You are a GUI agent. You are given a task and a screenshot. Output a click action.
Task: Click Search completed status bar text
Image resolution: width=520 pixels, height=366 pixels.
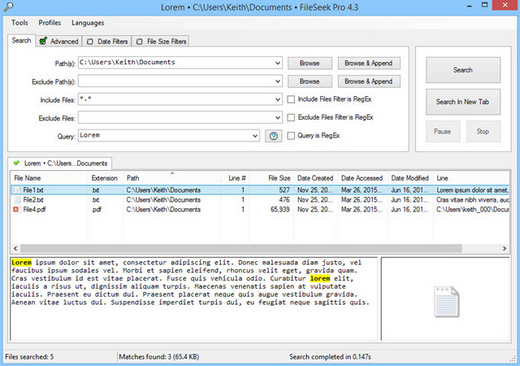click(x=330, y=357)
